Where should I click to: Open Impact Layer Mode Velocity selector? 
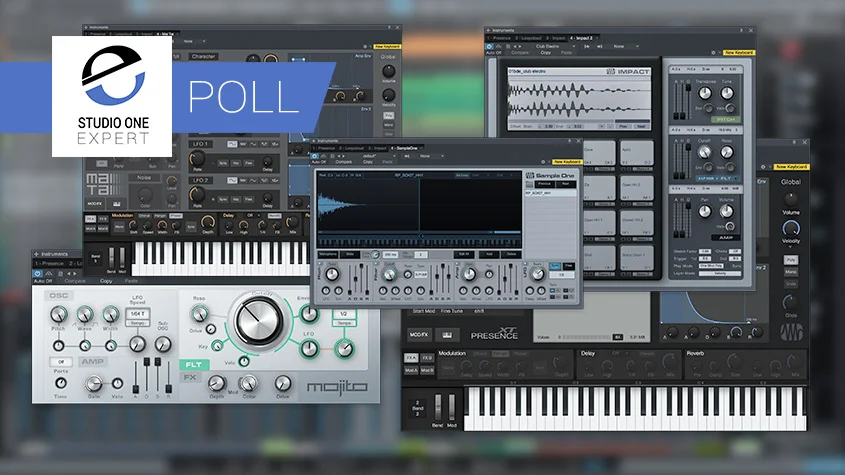tap(719, 273)
